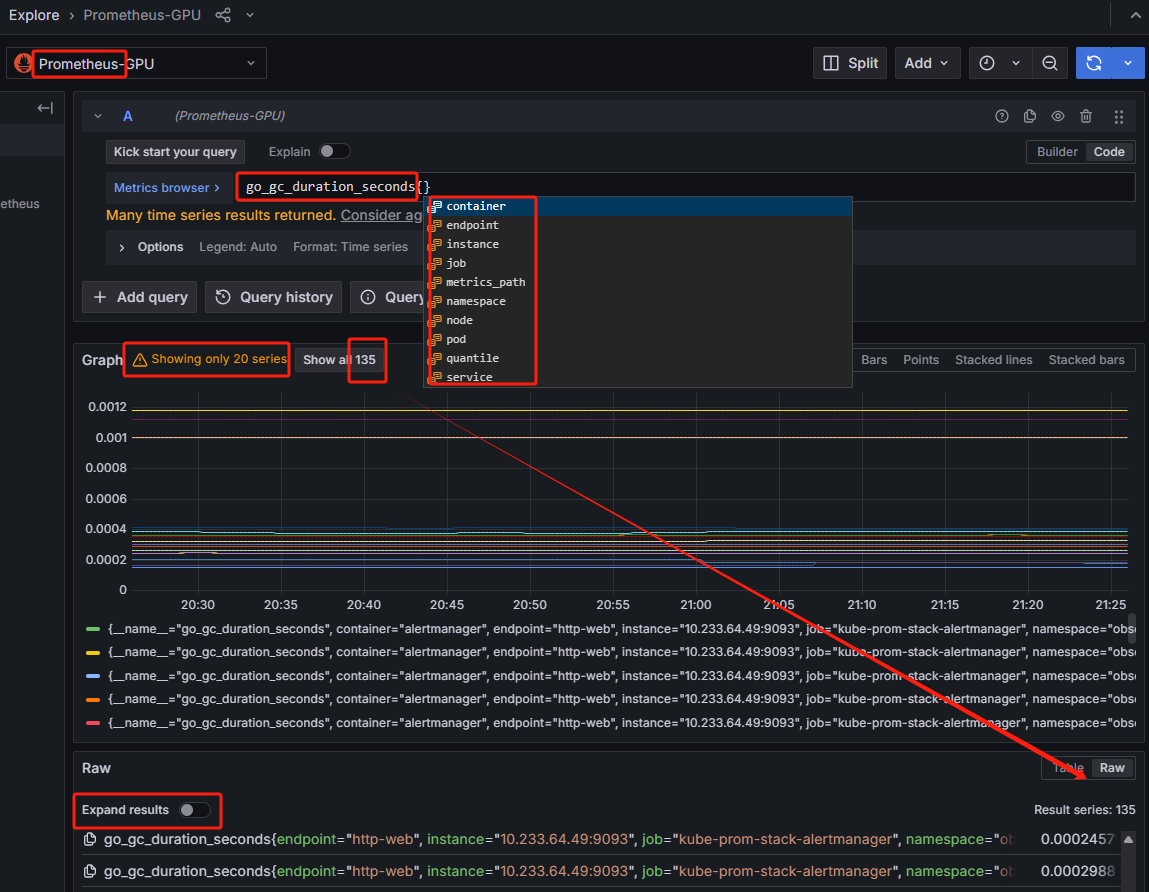Open Query history

click(x=273, y=297)
